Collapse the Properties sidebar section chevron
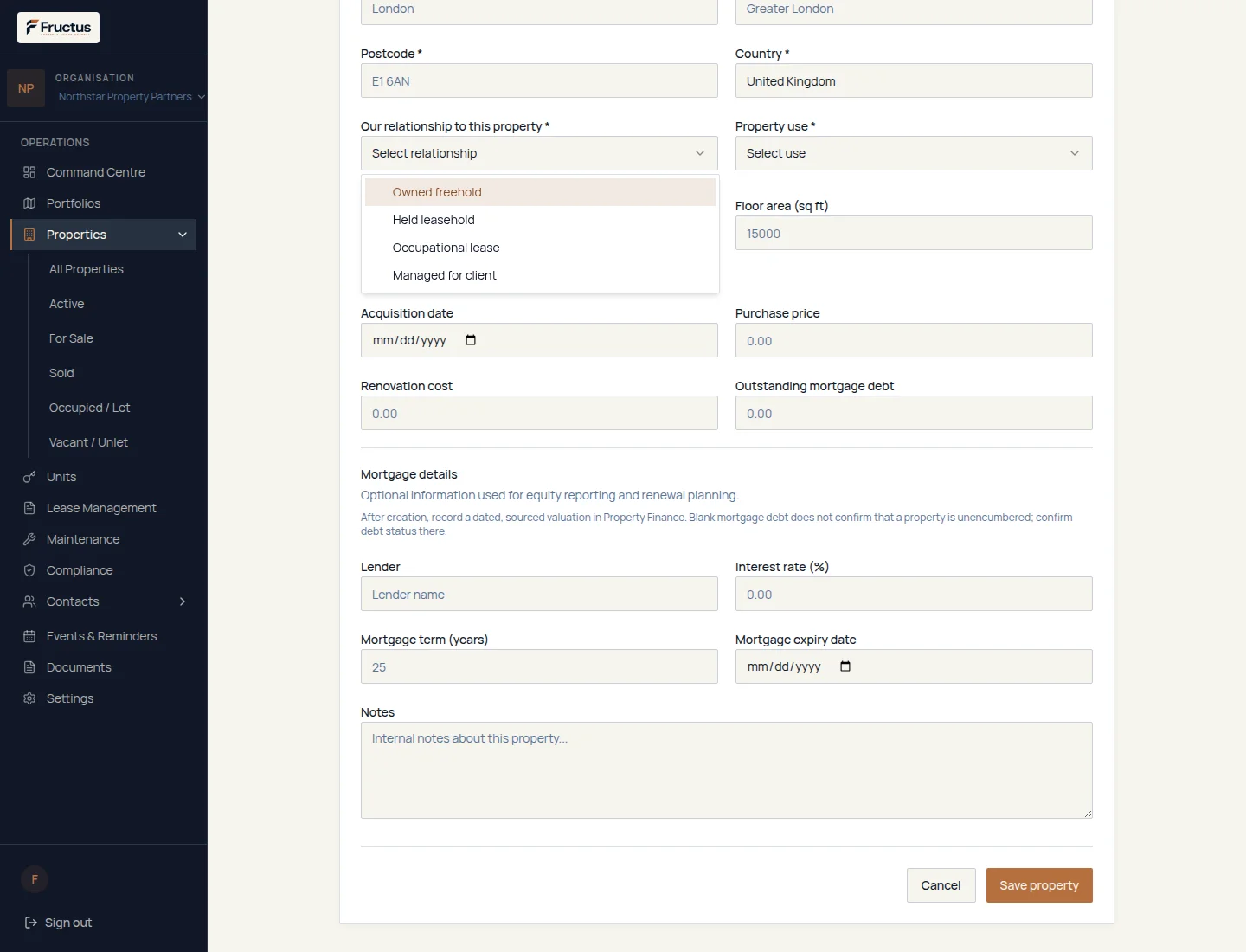The image size is (1246, 952). tap(183, 235)
